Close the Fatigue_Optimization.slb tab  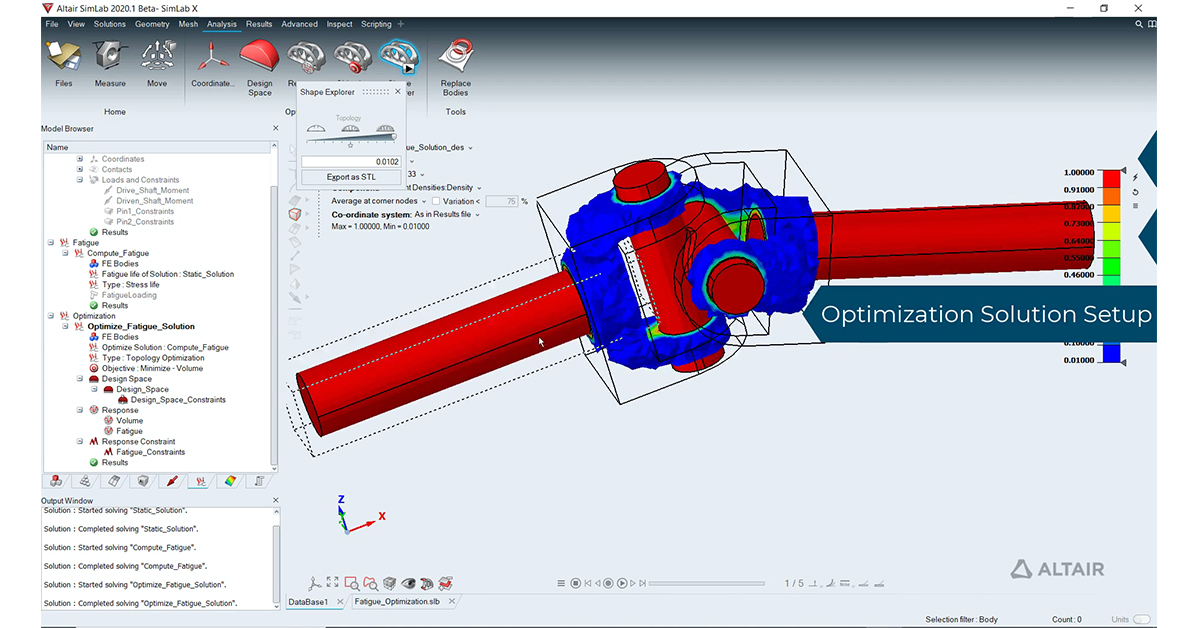click(452, 602)
